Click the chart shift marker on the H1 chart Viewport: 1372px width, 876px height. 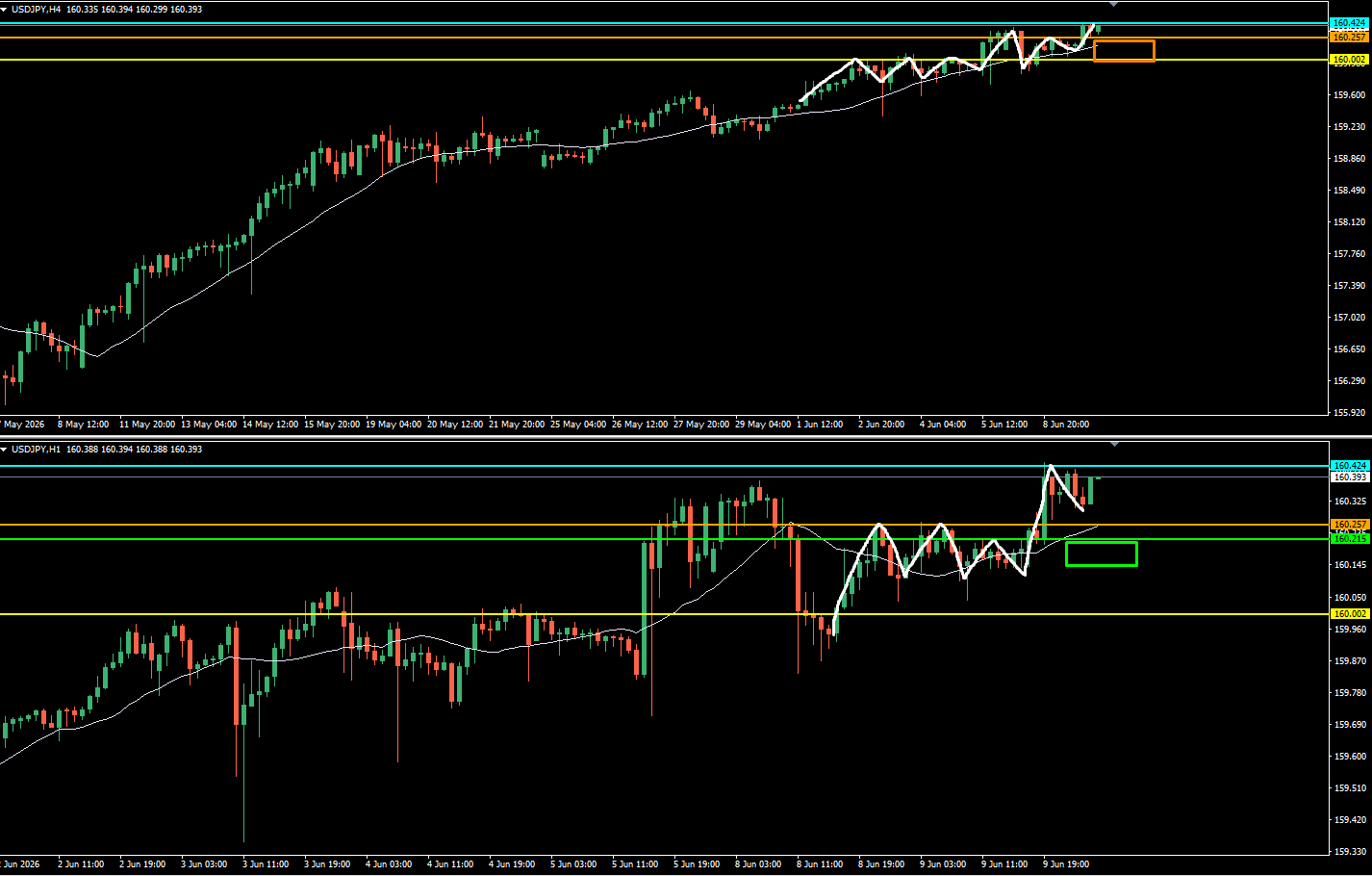(x=1113, y=445)
